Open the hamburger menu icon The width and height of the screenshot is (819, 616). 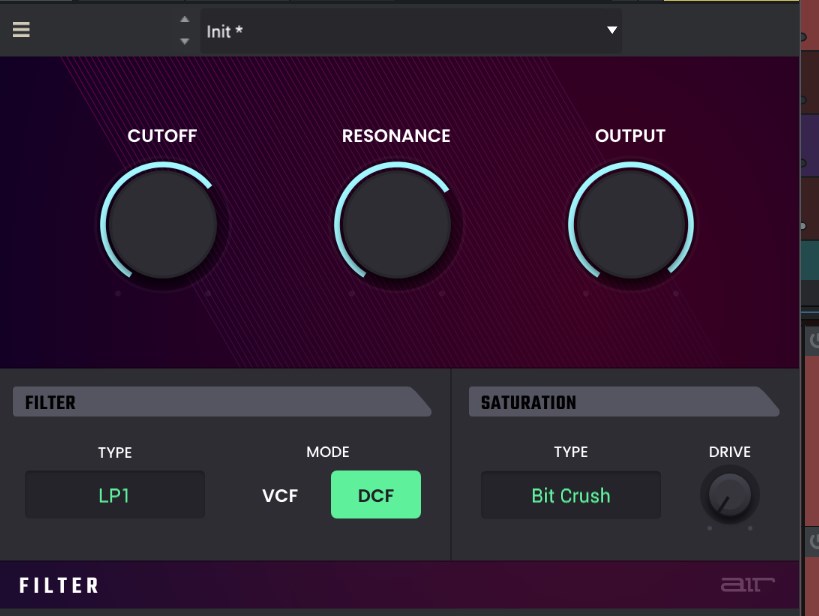click(x=21, y=30)
